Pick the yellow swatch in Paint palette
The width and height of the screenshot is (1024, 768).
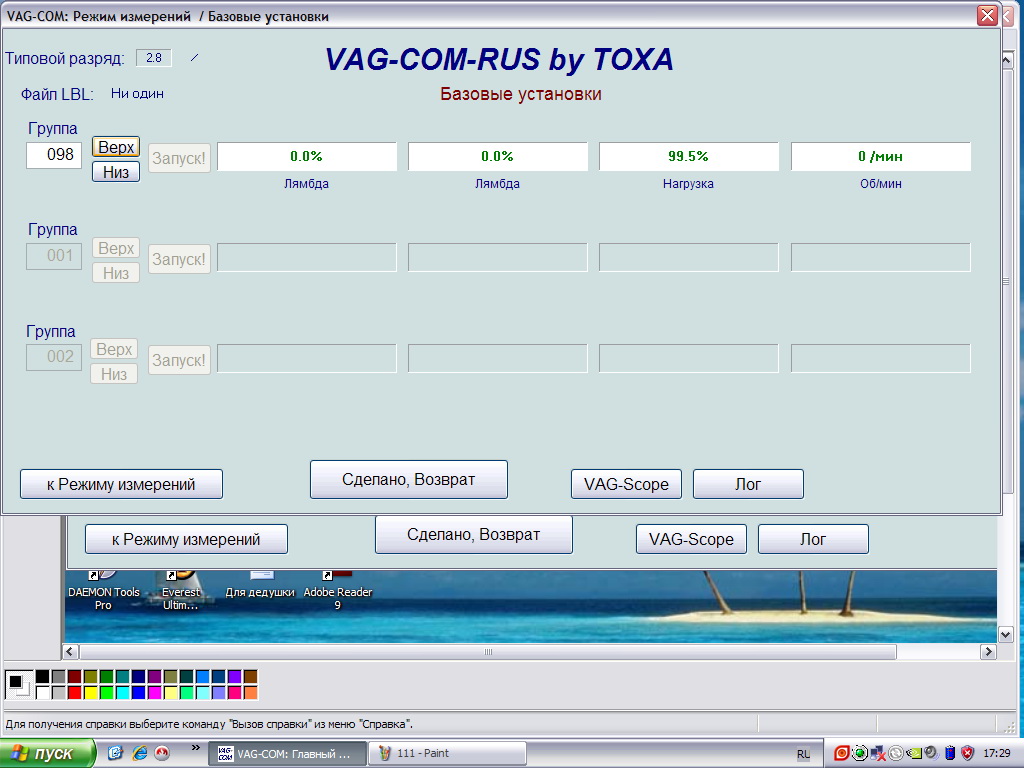click(x=91, y=692)
